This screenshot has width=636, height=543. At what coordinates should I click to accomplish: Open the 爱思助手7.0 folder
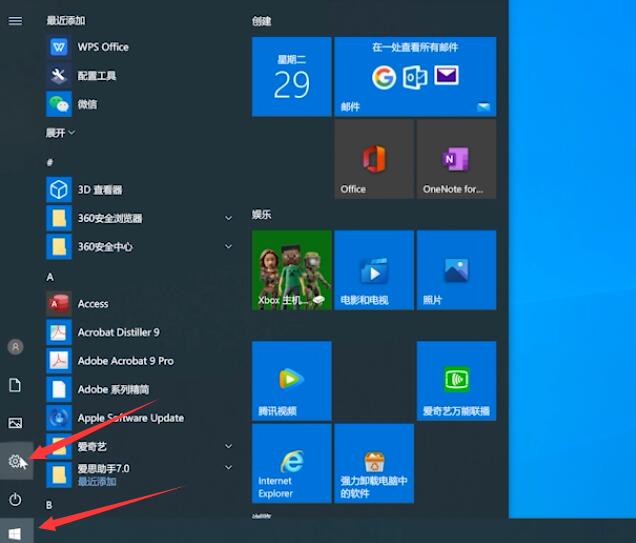(x=140, y=474)
